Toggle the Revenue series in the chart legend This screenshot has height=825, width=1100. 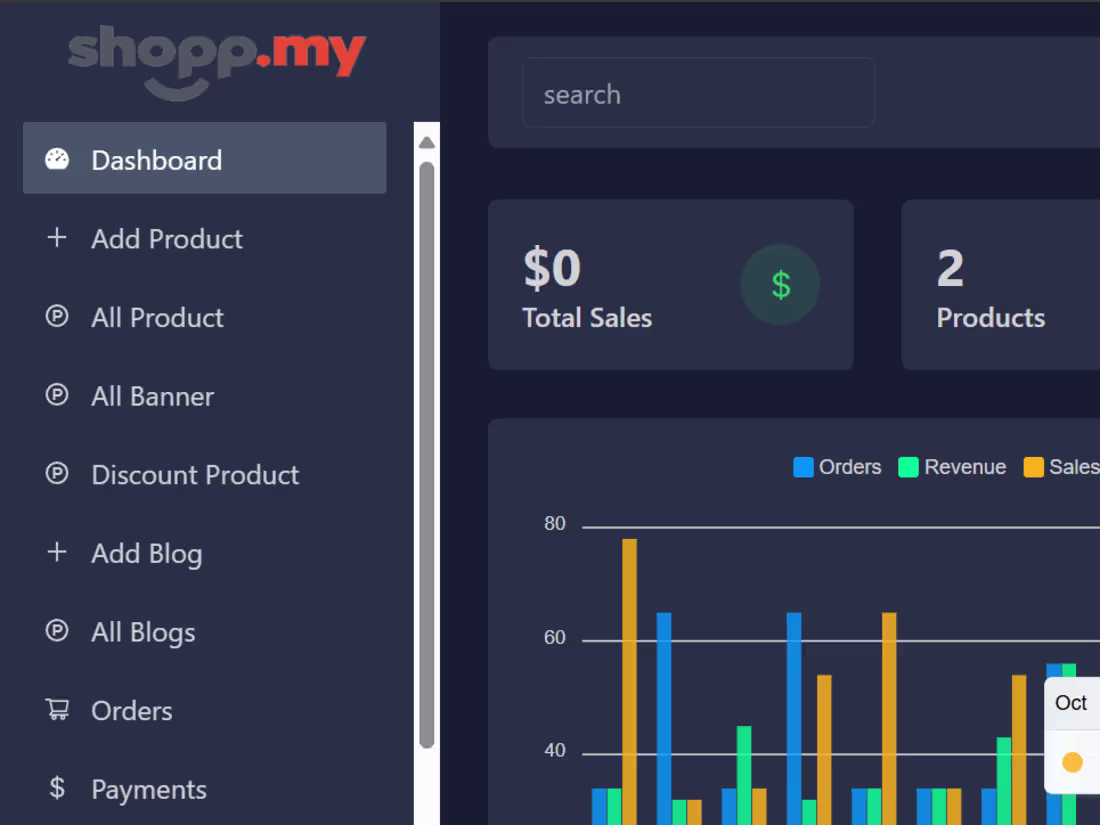952,466
